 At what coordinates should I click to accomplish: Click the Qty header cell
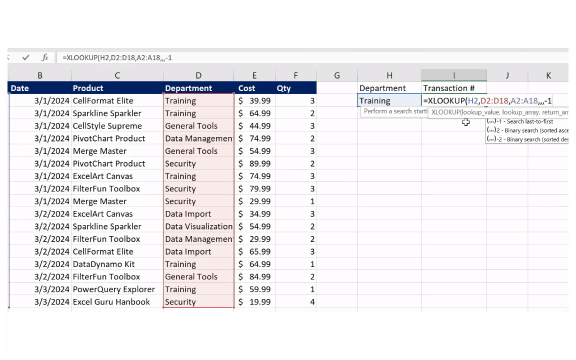296,88
